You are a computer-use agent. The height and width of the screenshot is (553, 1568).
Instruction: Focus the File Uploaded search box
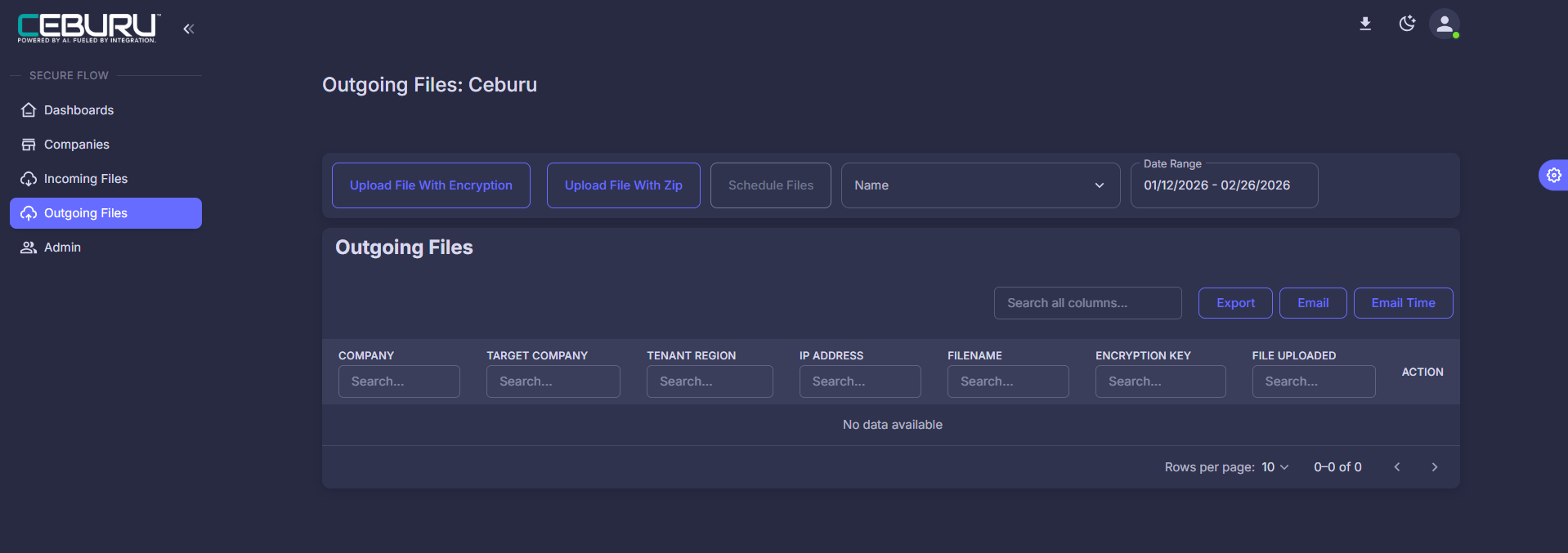tap(1314, 381)
